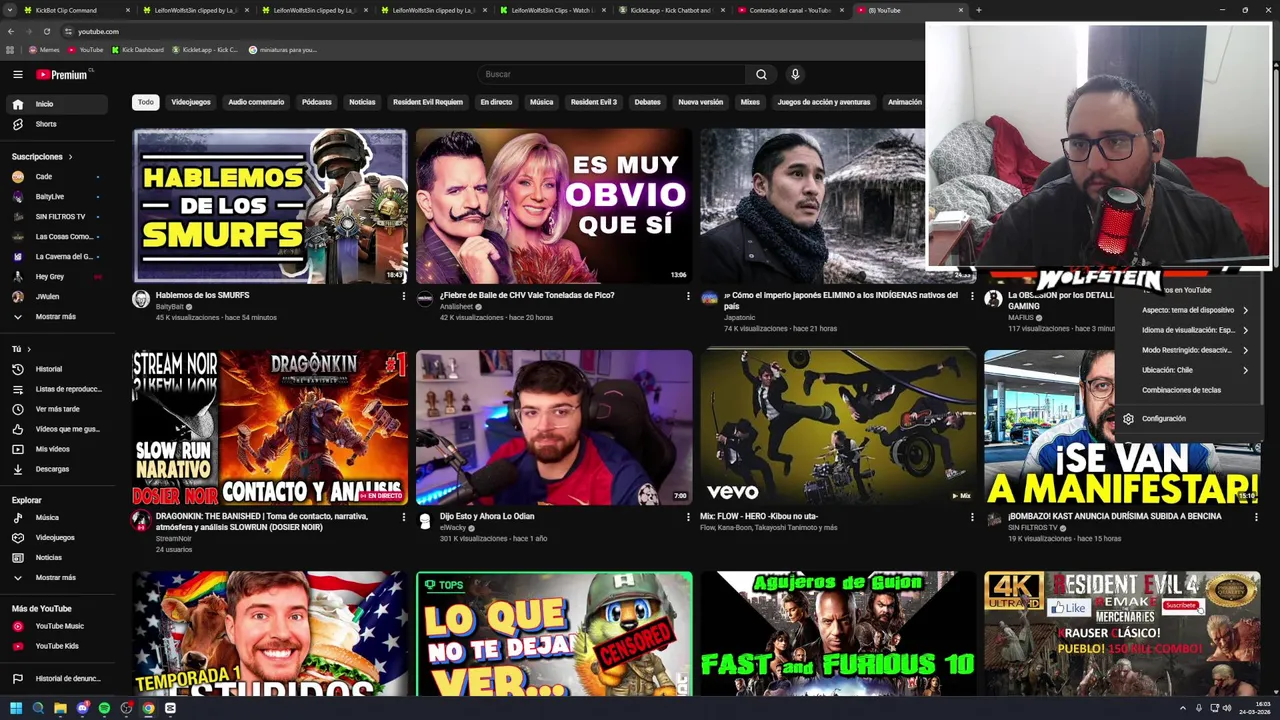Image resolution: width=1280 pixels, height=720 pixels.
Task: Open Videos que me gustan
Action: [x=58, y=429]
